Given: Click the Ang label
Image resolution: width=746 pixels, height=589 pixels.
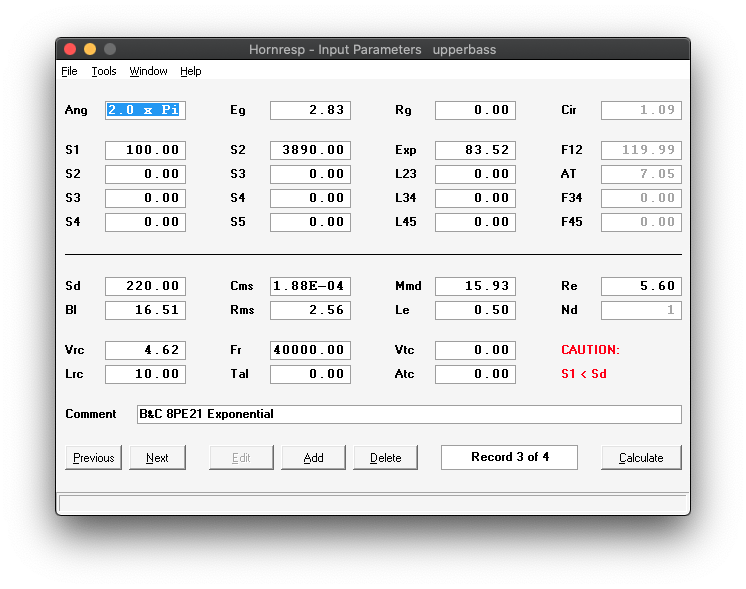Looking at the screenshot, I should tap(76, 110).
